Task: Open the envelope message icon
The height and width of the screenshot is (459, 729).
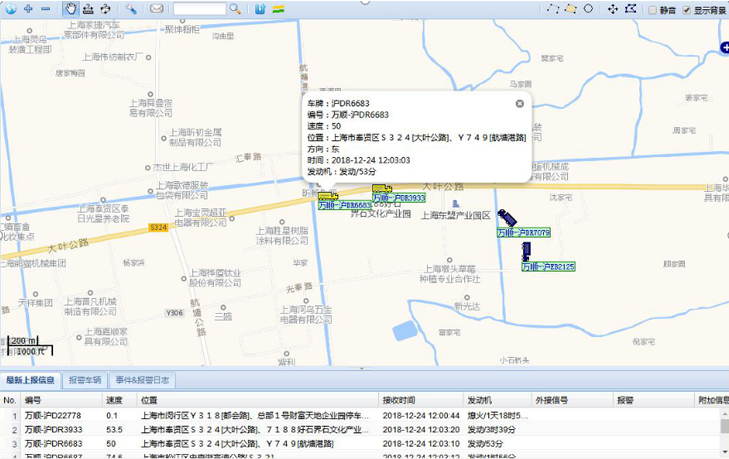Action: pyautogui.click(x=157, y=9)
